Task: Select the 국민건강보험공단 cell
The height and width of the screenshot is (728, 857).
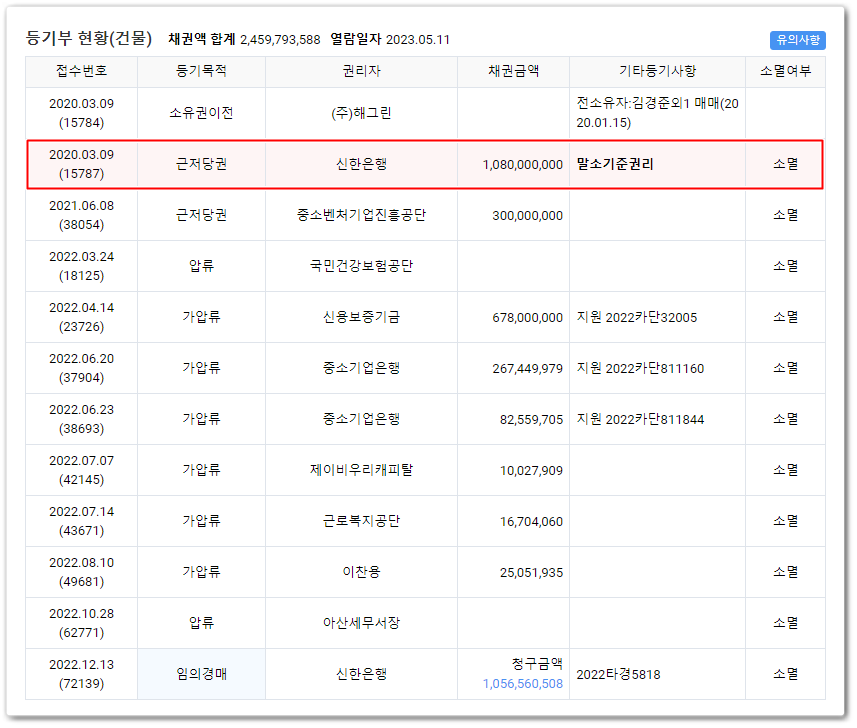Action: click(361, 266)
